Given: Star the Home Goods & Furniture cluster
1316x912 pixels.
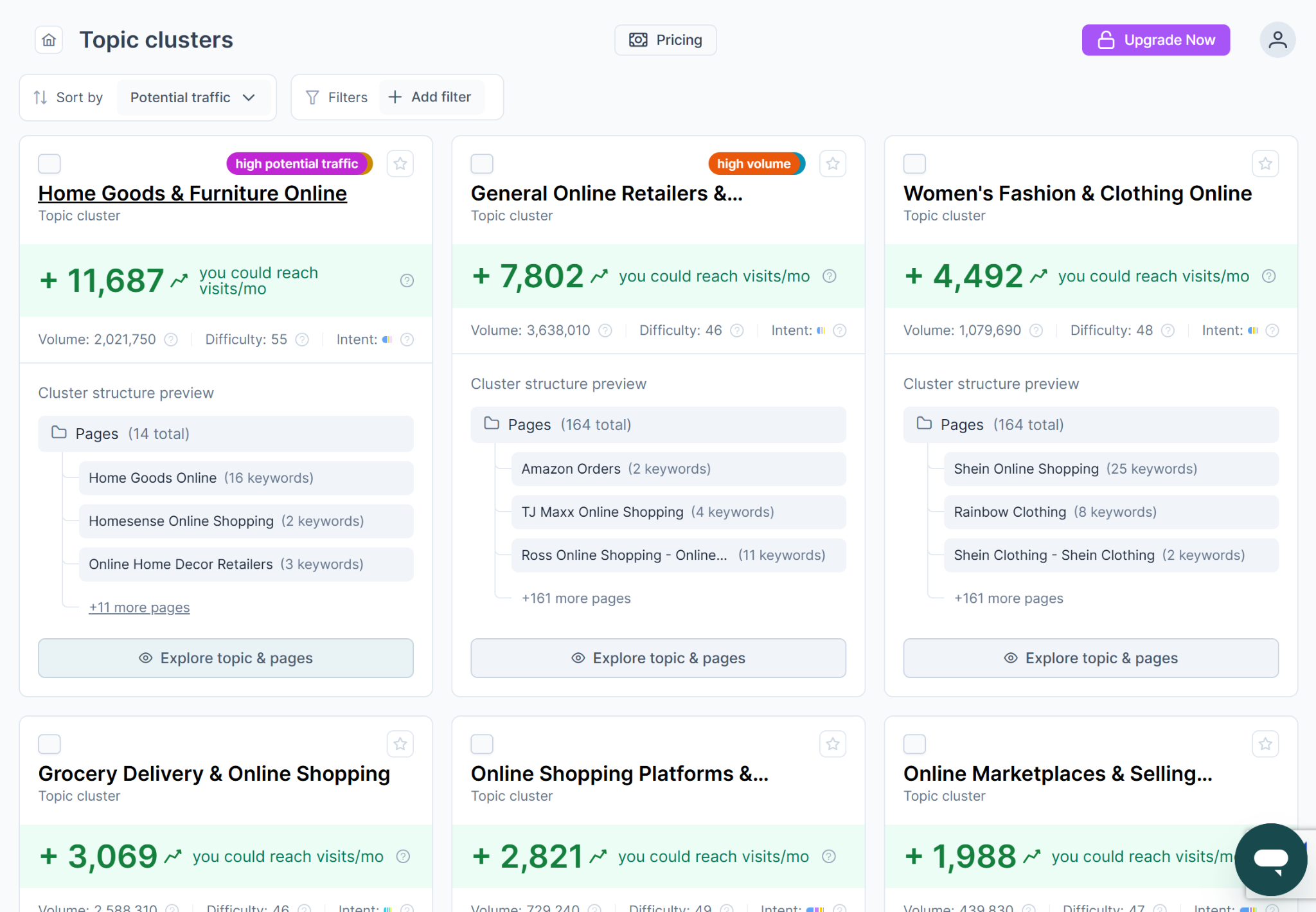Looking at the screenshot, I should pos(400,164).
